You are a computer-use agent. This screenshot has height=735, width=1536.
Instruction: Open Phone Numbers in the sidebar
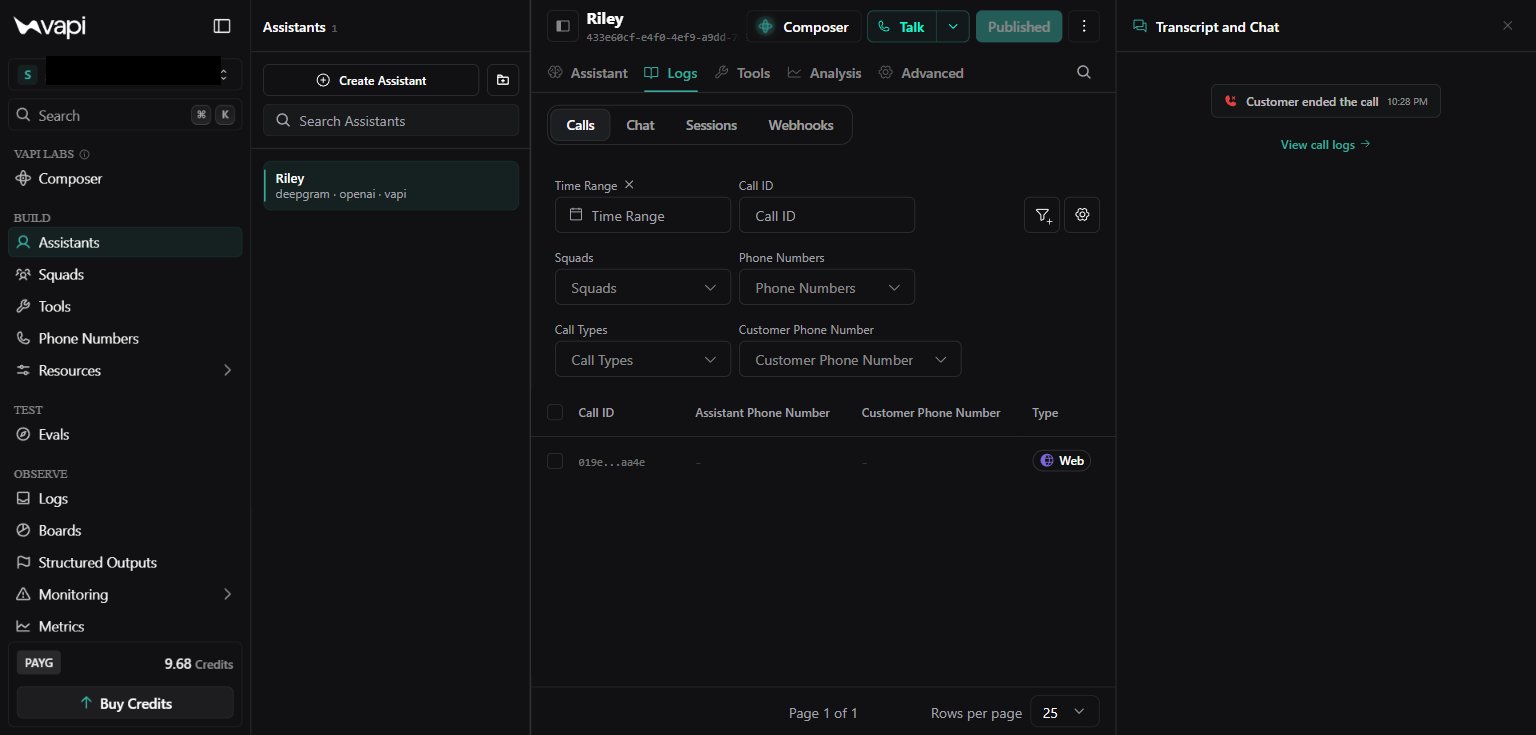(125, 338)
